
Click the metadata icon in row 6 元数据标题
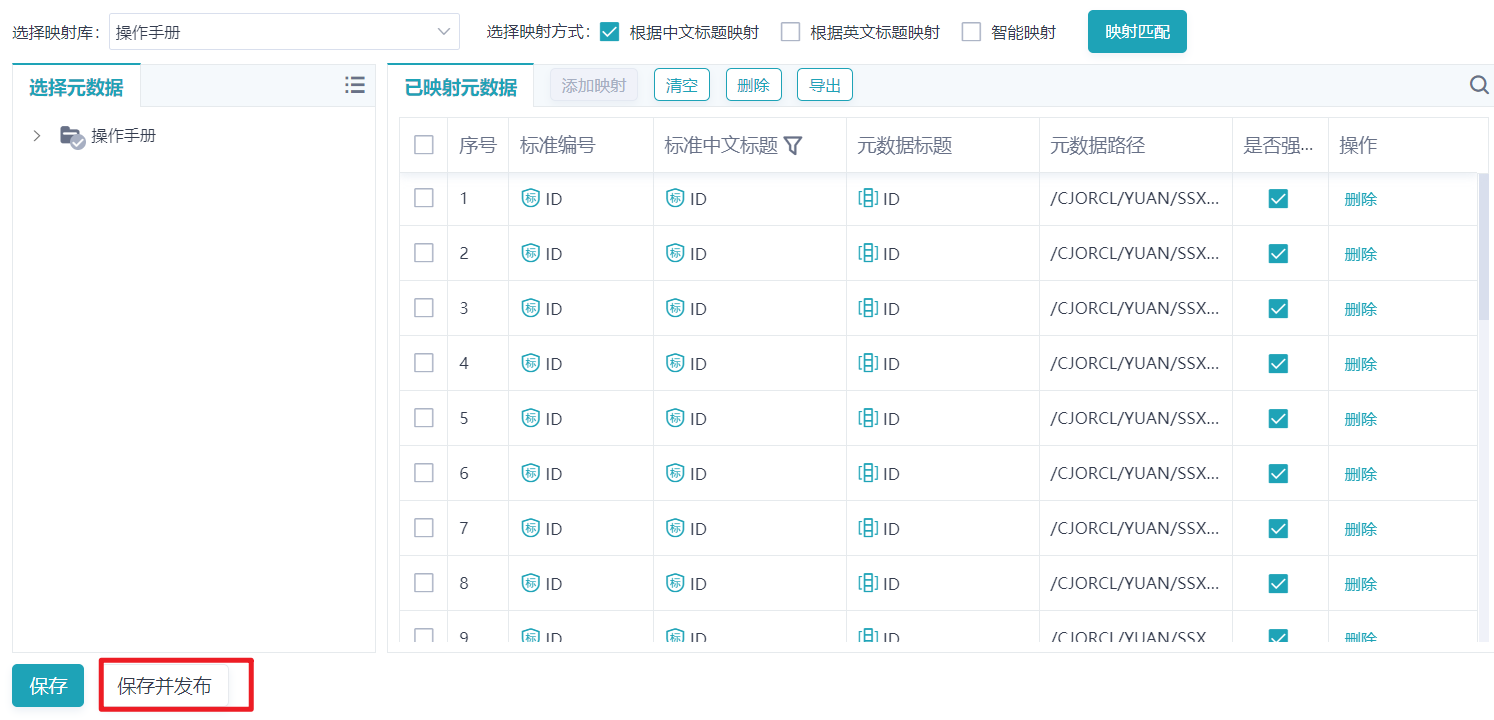coord(868,474)
